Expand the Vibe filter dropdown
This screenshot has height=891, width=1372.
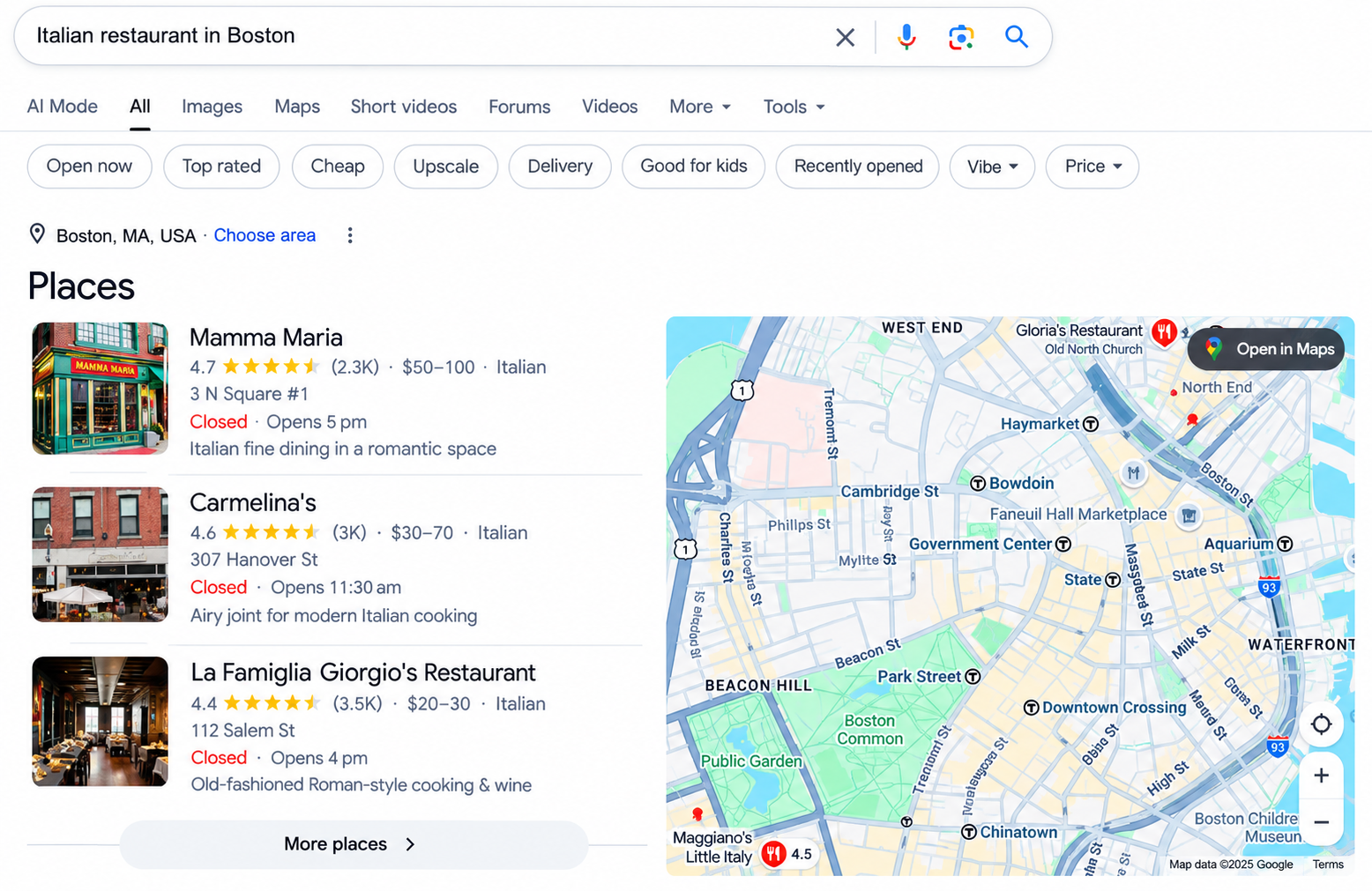[992, 167]
